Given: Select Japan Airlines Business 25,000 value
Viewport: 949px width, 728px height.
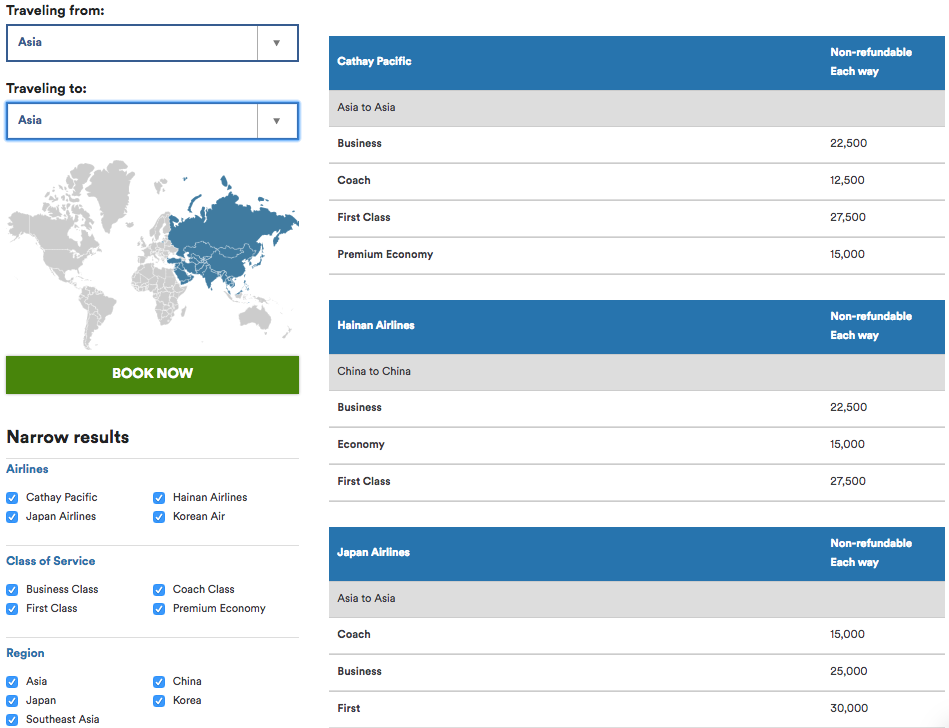Looking at the screenshot, I should 849,671.
